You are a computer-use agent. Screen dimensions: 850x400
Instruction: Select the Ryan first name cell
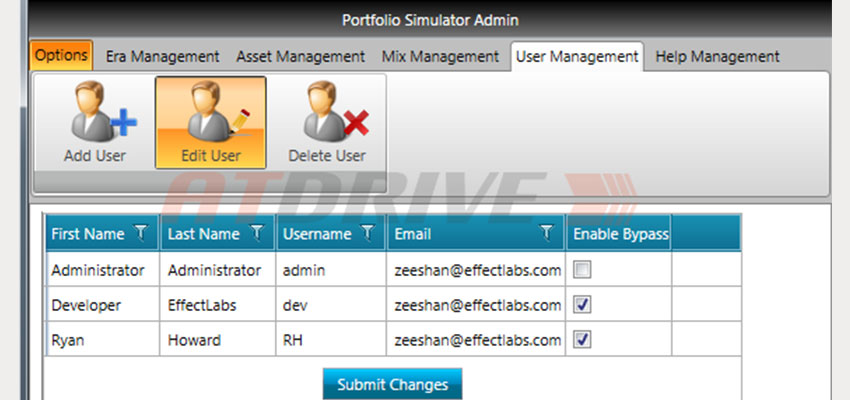[103, 340]
